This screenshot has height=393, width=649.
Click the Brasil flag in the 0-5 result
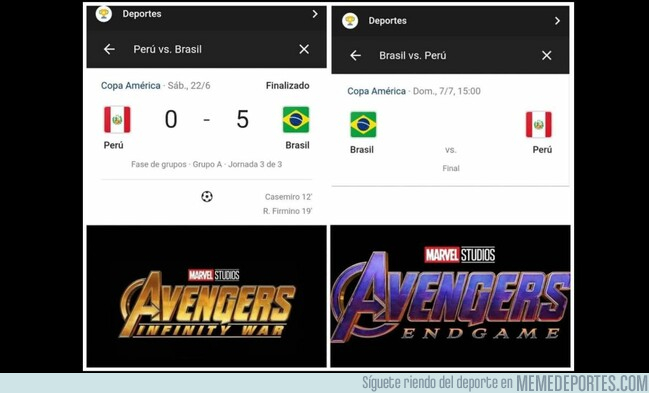(296, 120)
